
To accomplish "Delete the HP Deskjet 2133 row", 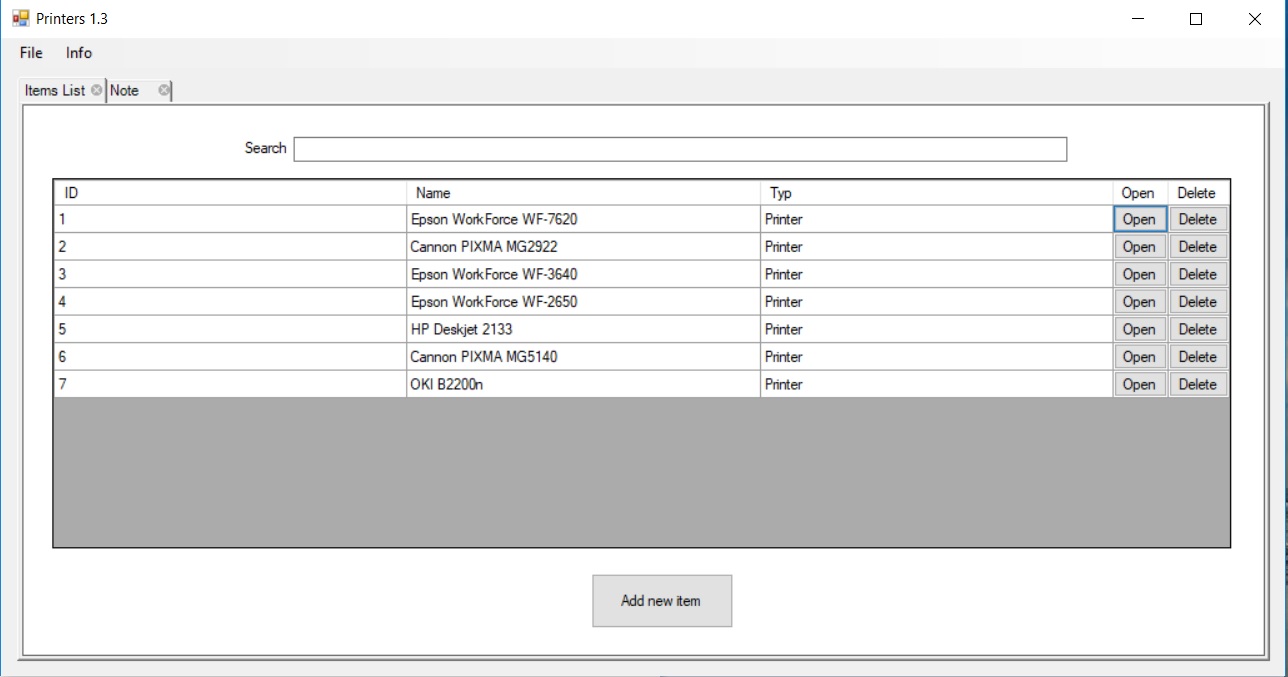I will pos(1198,329).
